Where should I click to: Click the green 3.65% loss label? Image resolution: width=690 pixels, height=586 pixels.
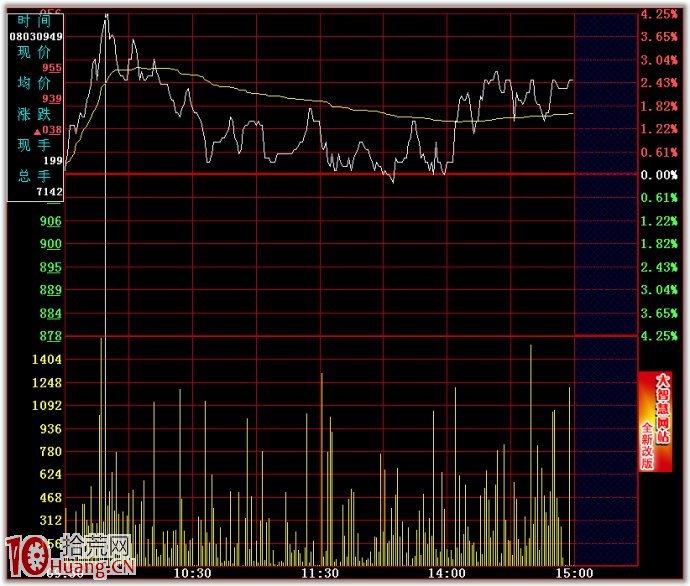[x=659, y=313]
